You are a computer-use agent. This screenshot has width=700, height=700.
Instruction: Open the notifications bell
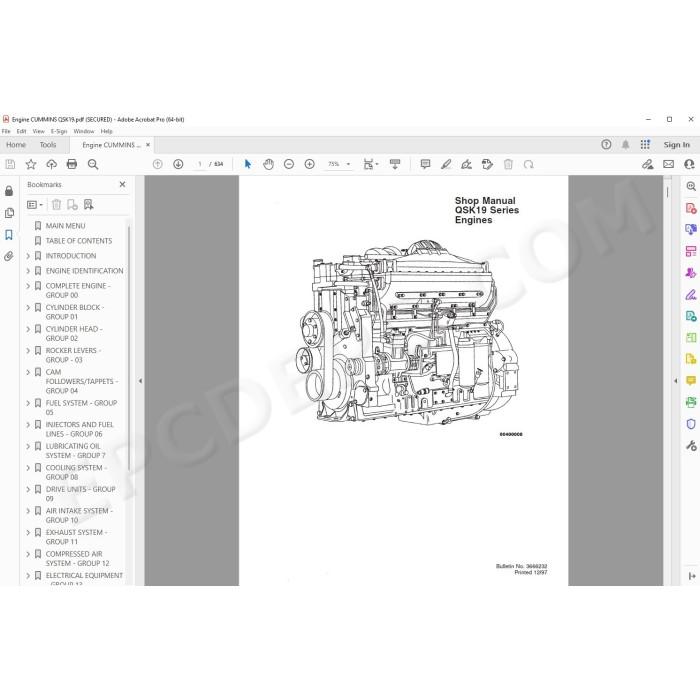(626, 145)
